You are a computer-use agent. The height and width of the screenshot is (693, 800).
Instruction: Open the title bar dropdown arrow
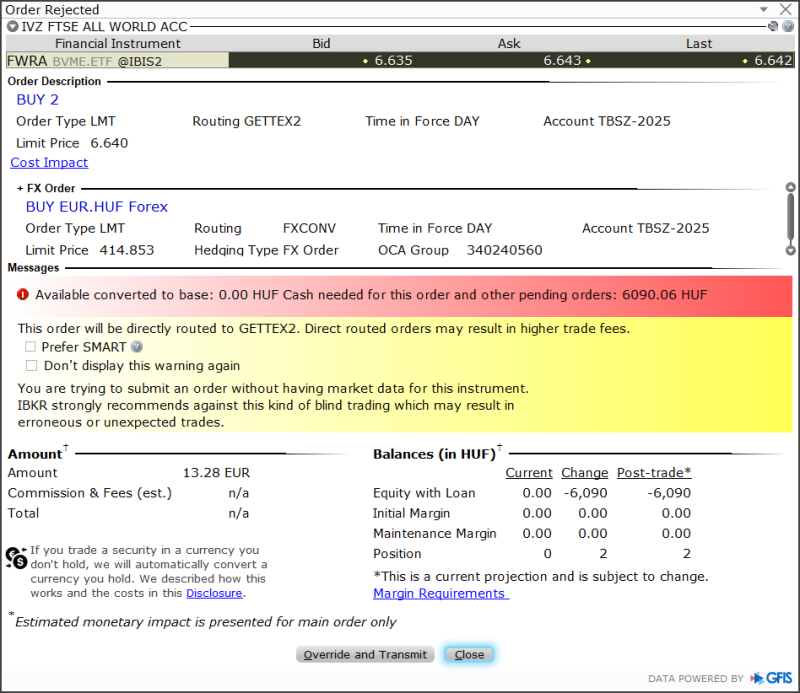[764, 9]
